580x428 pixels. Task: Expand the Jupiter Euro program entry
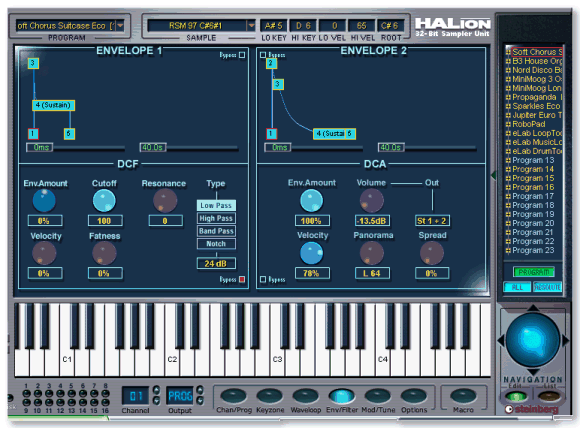tap(508, 115)
